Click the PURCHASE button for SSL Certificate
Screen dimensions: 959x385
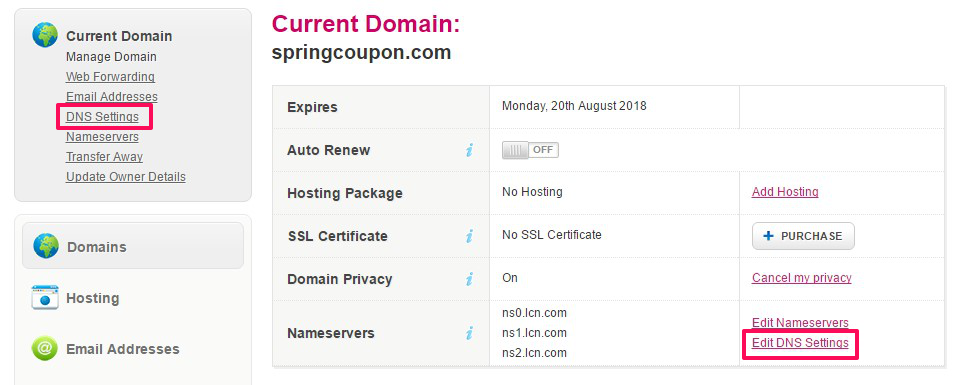803,236
